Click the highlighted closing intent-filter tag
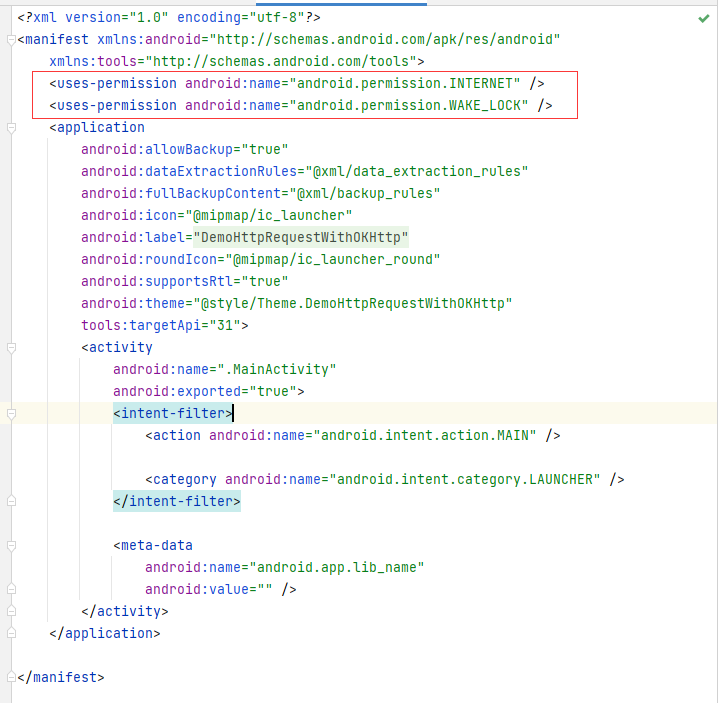Image resolution: width=718 pixels, height=703 pixels. 177,501
